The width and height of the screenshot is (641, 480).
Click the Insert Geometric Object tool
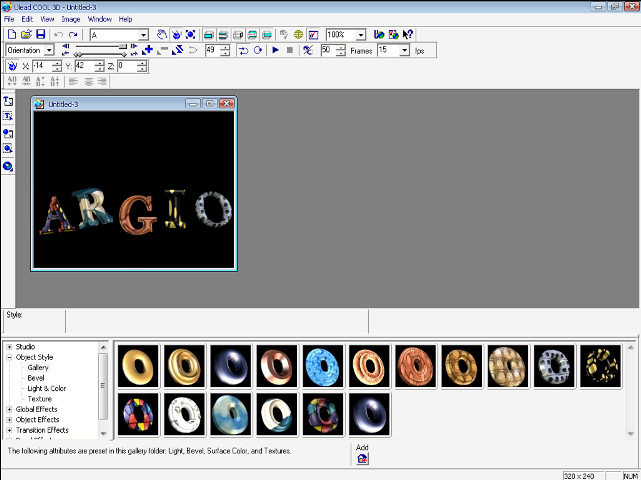point(8,166)
